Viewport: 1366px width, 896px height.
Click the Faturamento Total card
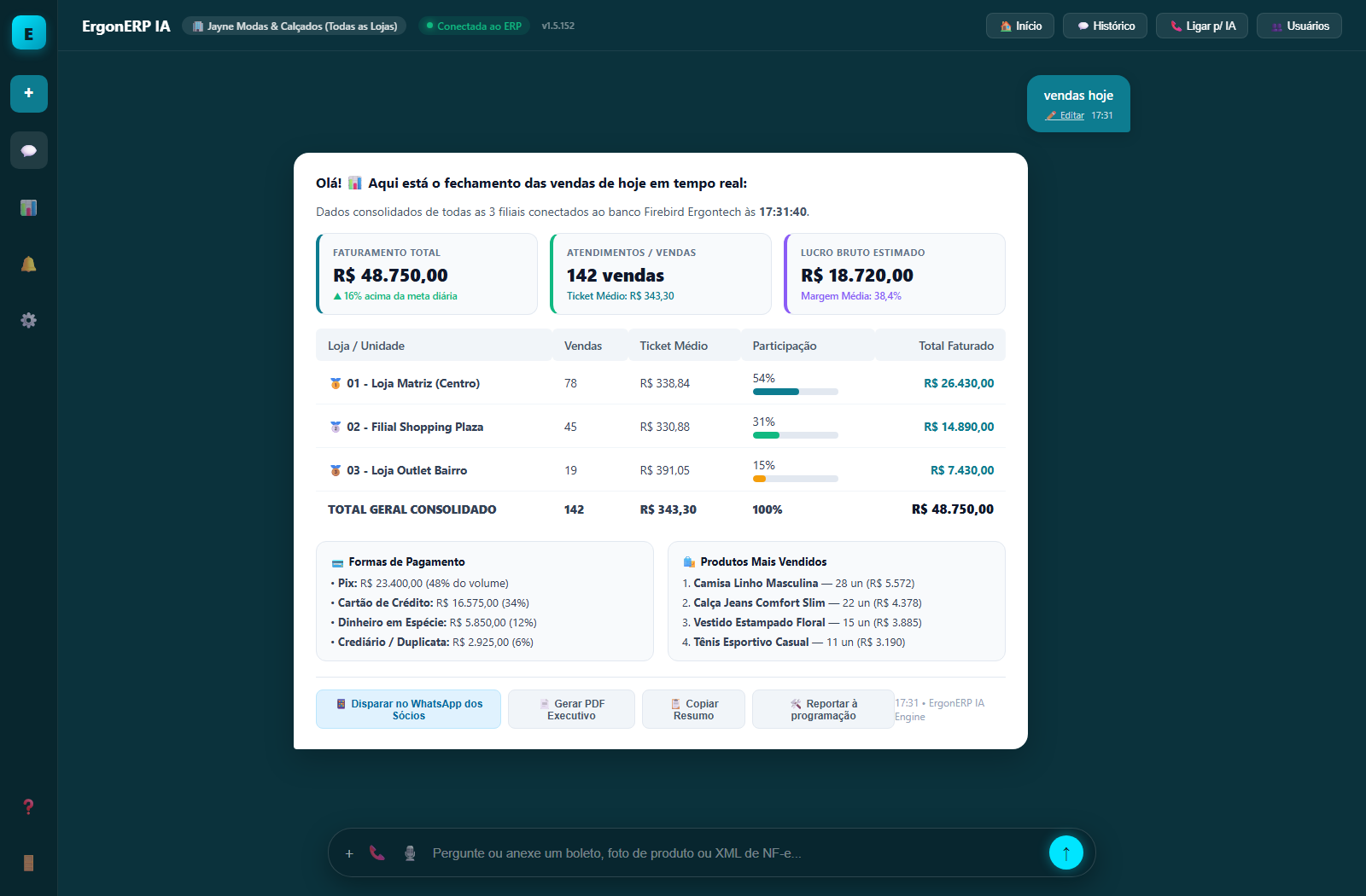(x=427, y=274)
